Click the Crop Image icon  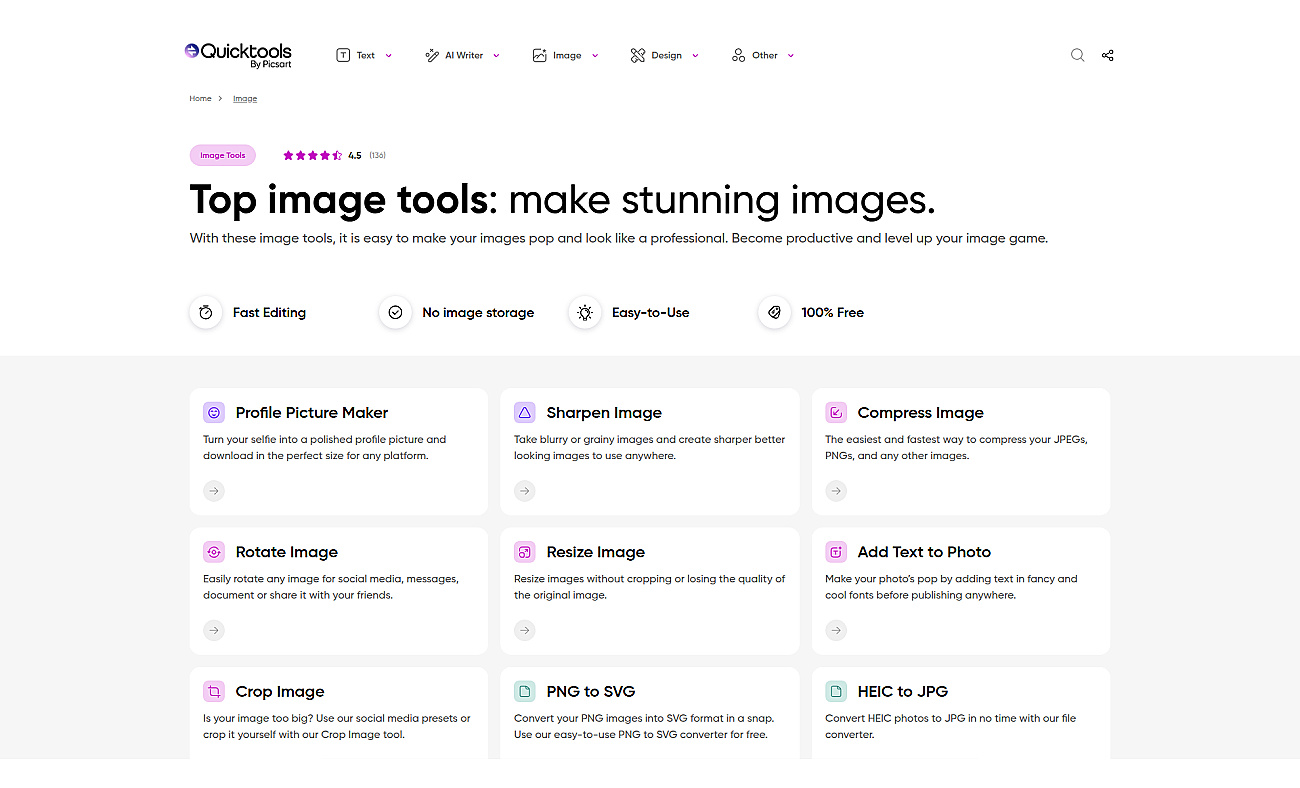214,691
